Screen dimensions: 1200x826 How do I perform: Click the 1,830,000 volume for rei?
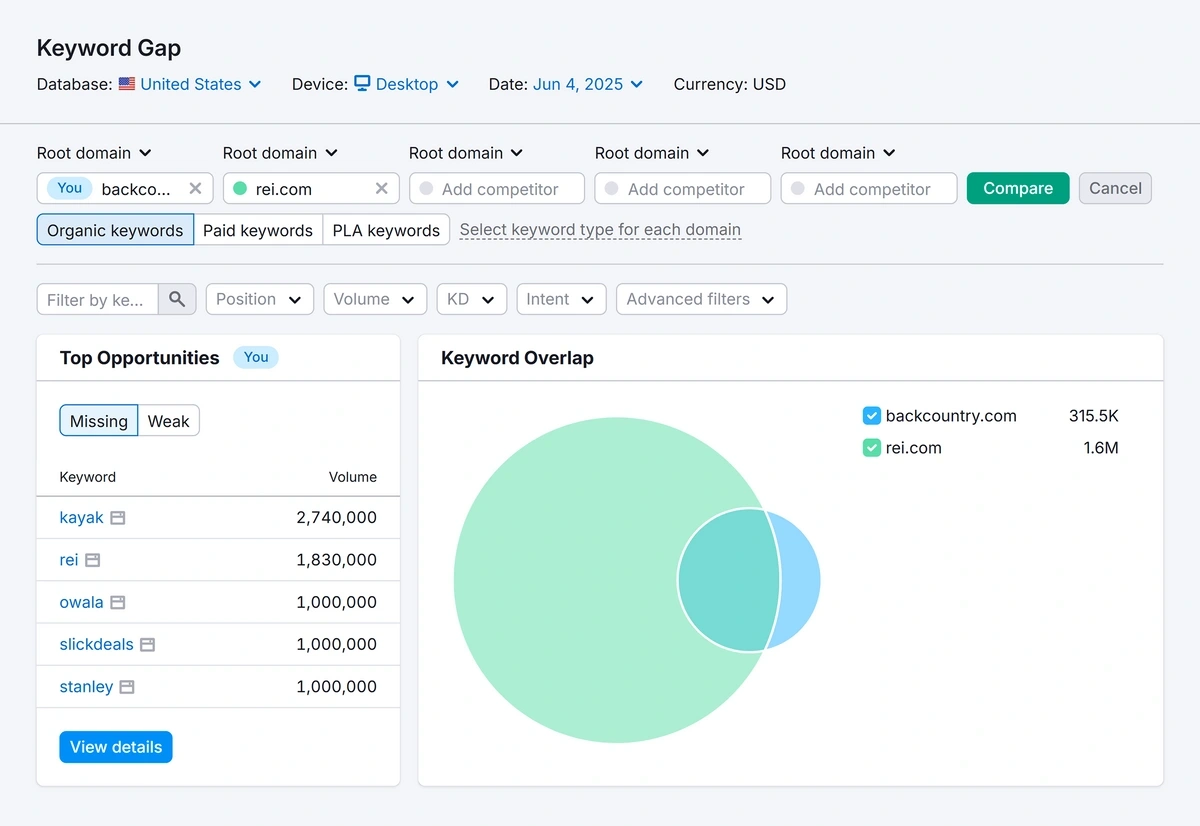(x=337, y=560)
